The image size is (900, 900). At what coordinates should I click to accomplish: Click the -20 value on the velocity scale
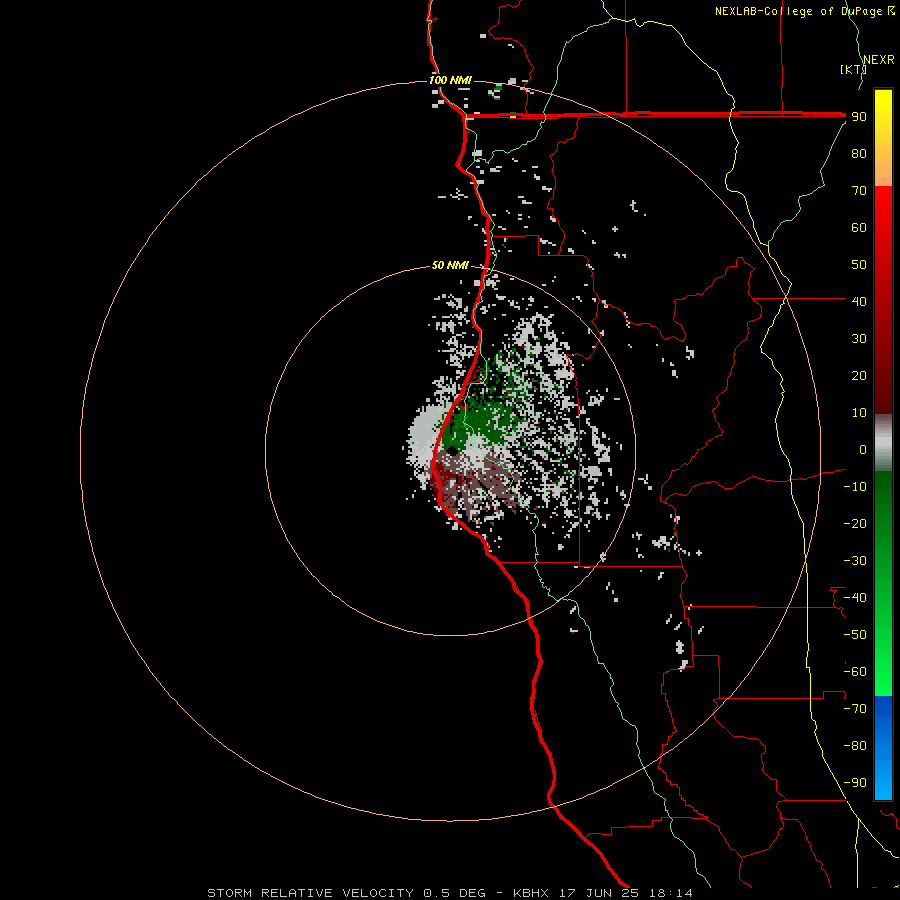(x=855, y=523)
